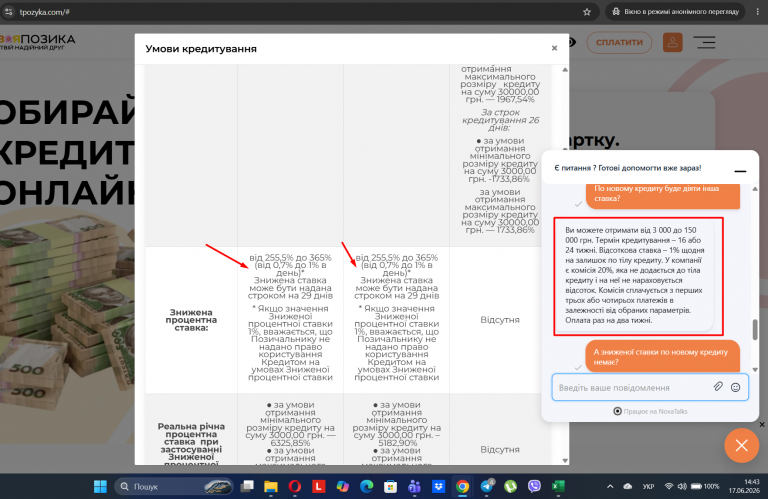The image size is (768, 499).
Task: Open the volume tray icon
Action: click(x=682, y=486)
